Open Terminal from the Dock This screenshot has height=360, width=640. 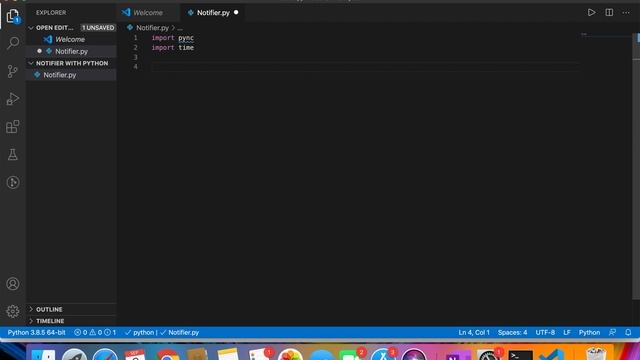pyautogui.click(x=520, y=355)
